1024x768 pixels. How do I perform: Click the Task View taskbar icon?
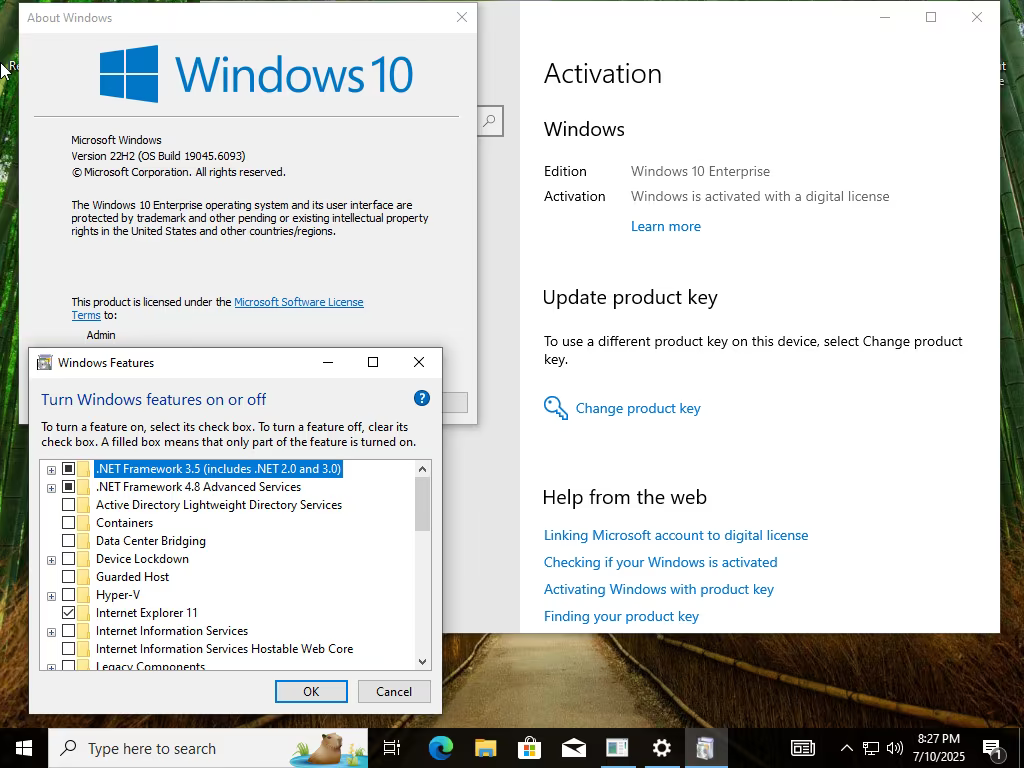pyautogui.click(x=392, y=748)
